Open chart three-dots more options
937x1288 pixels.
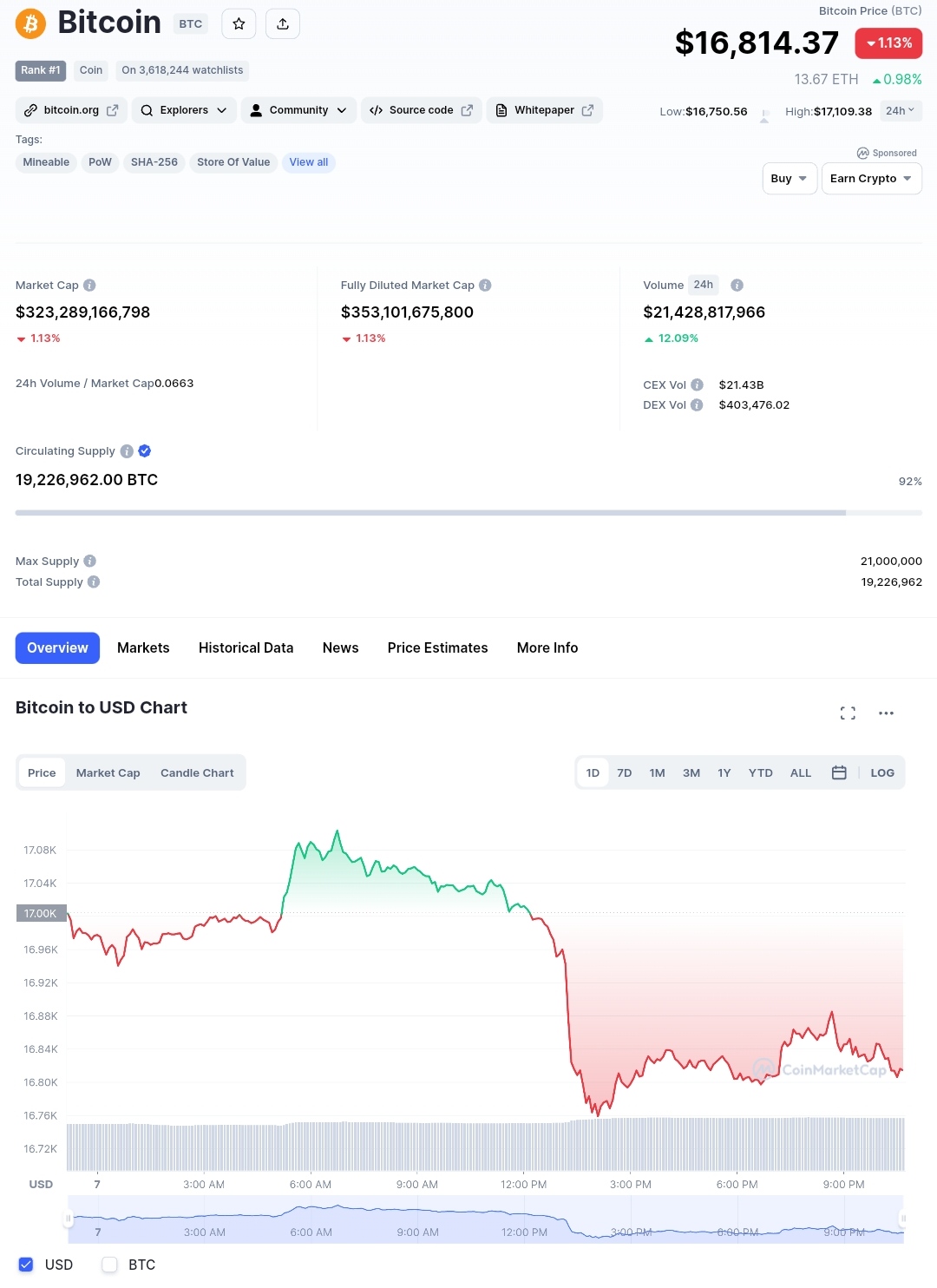(x=886, y=713)
